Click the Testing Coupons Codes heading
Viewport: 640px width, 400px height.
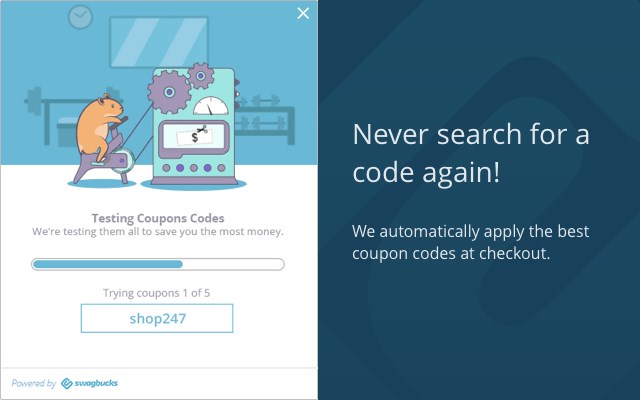pos(158,218)
